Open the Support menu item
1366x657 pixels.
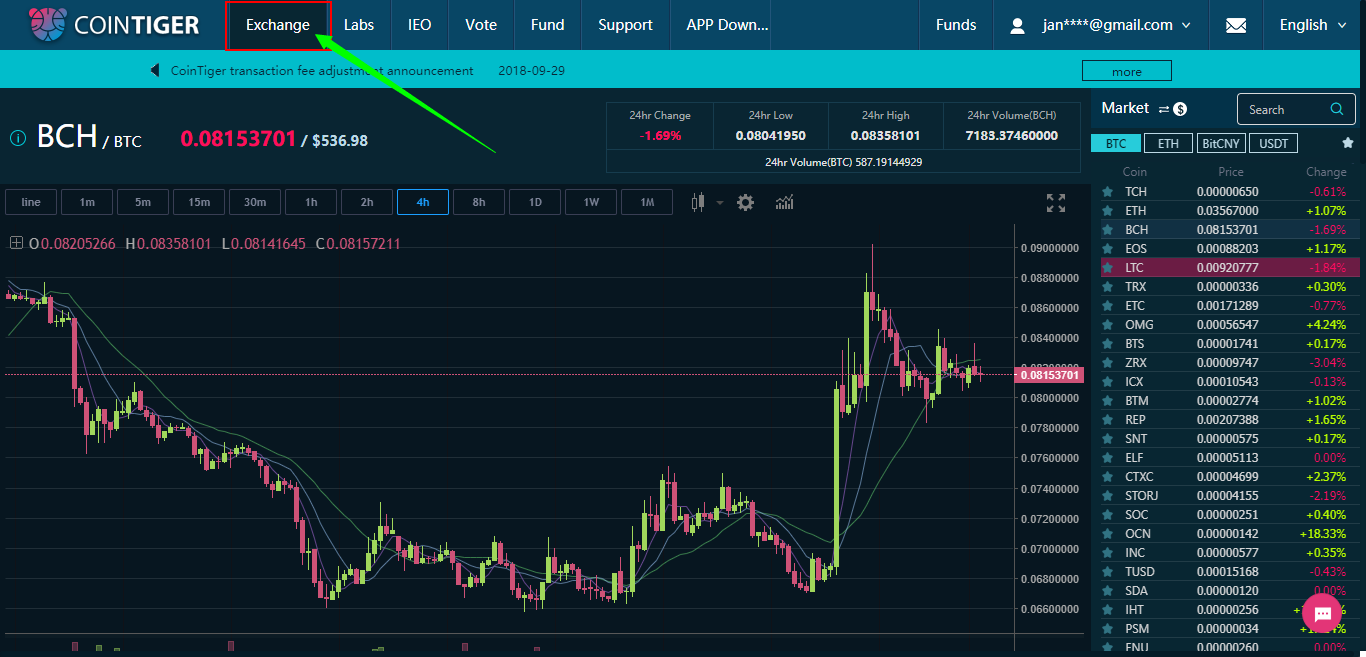(x=626, y=25)
